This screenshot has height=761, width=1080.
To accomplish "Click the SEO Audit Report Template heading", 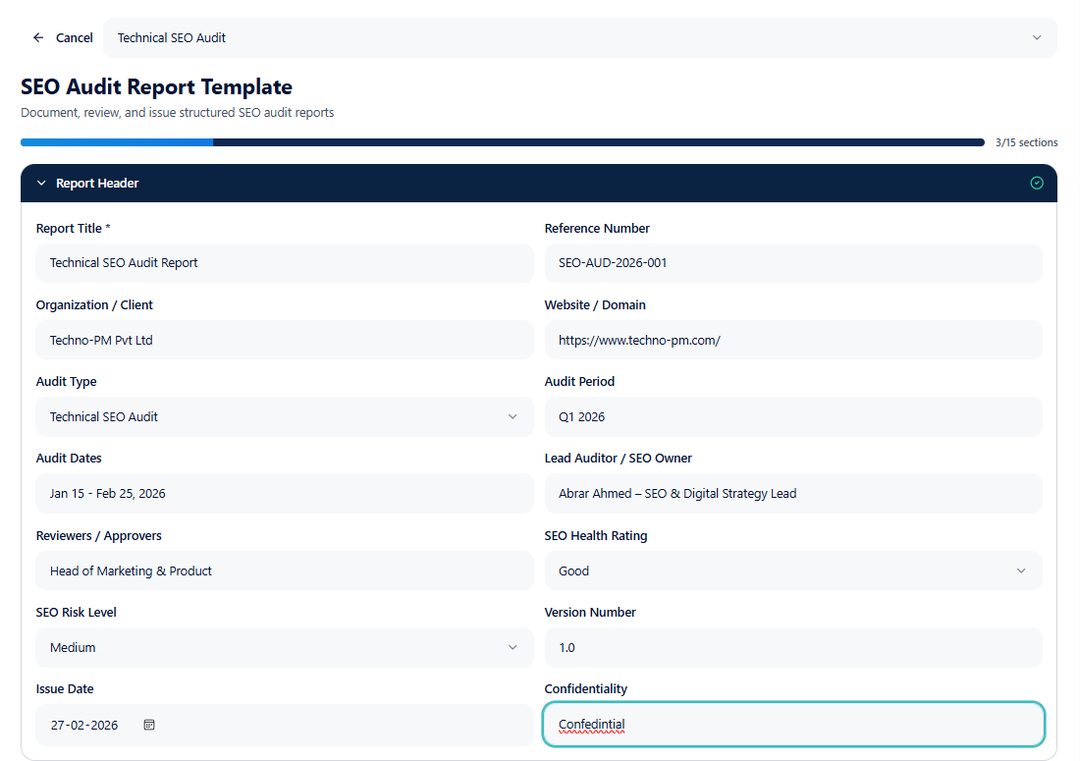I will click(x=156, y=87).
